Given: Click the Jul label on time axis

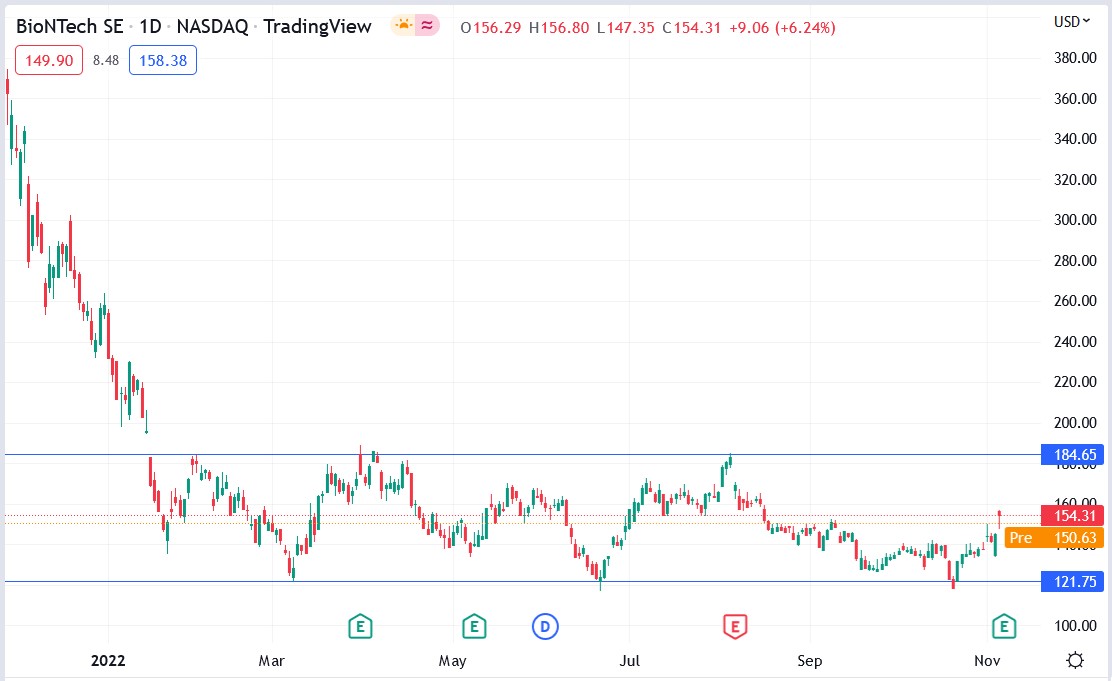Looking at the screenshot, I should [630, 661].
